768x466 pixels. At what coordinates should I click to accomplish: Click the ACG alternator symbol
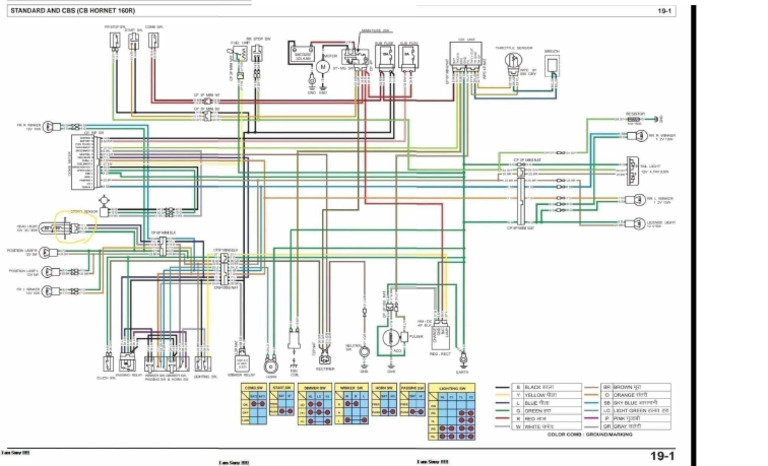pos(391,339)
